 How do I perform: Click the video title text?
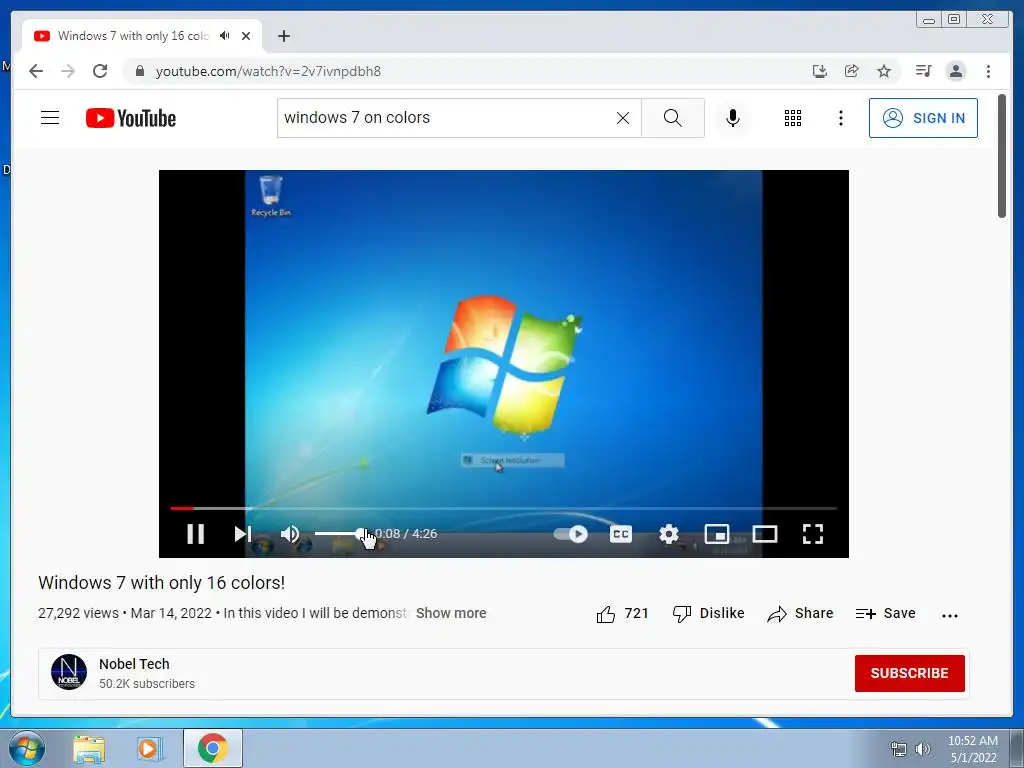pyautogui.click(x=161, y=583)
